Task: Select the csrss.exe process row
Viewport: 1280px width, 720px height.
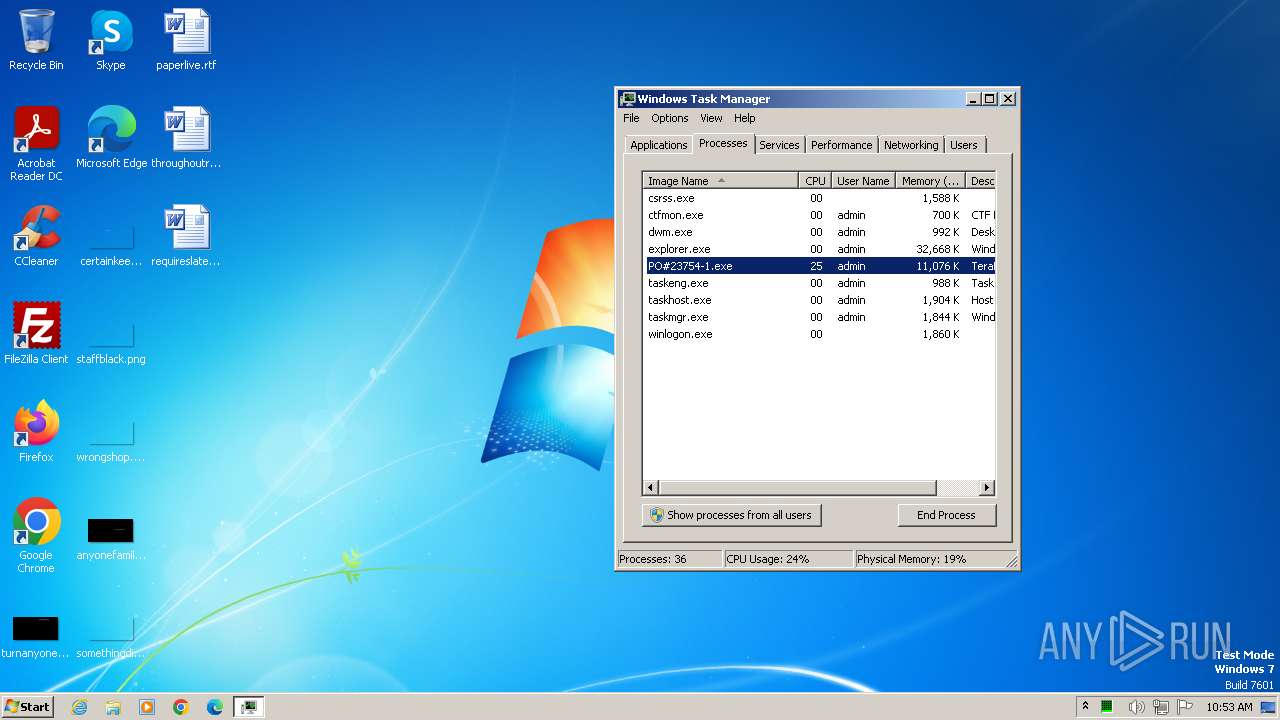Action: (819, 198)
